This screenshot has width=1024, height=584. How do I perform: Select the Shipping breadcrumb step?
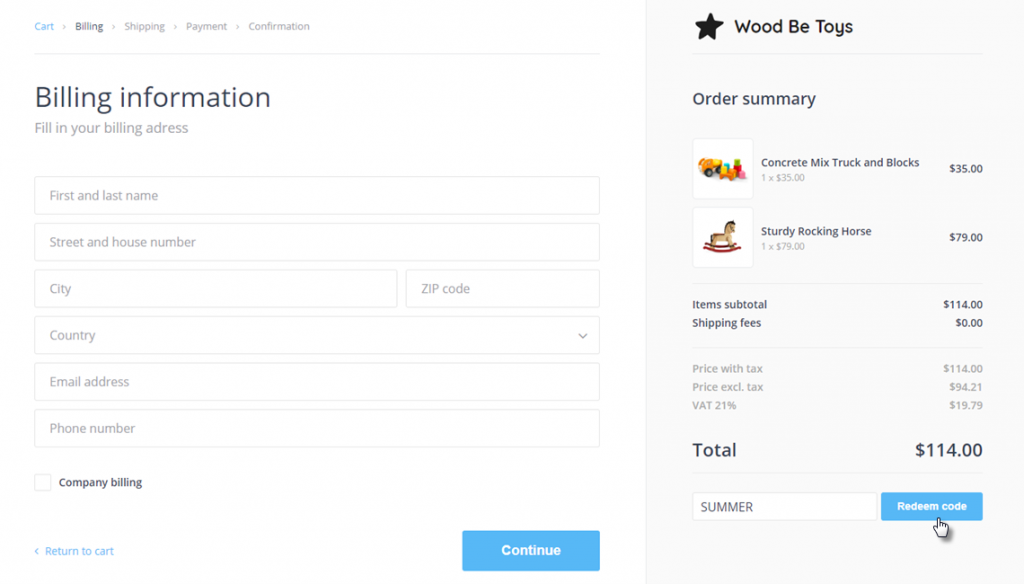tap(144, 26)
